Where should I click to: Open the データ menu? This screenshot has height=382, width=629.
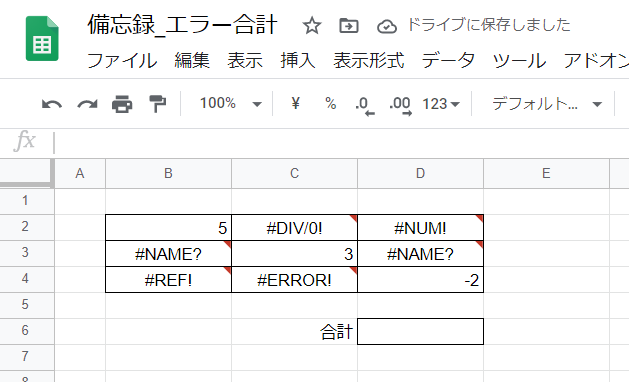tap(448, 61)
